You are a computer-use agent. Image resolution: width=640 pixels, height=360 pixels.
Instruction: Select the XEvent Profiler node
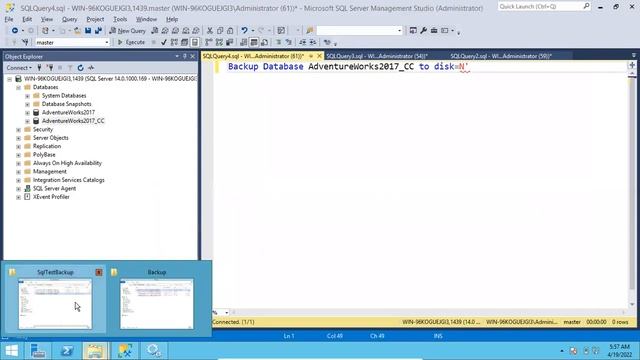tap(51, 197)
